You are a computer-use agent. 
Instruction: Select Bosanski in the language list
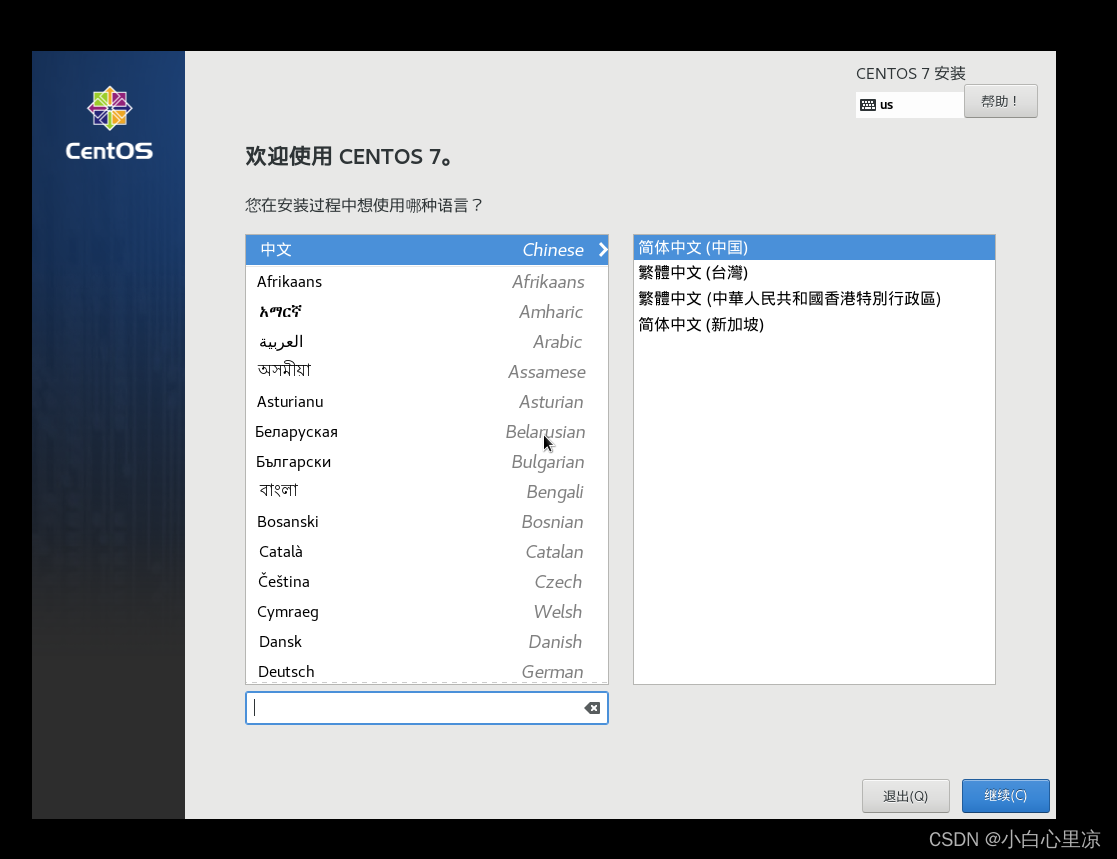(x=427, y=521)
